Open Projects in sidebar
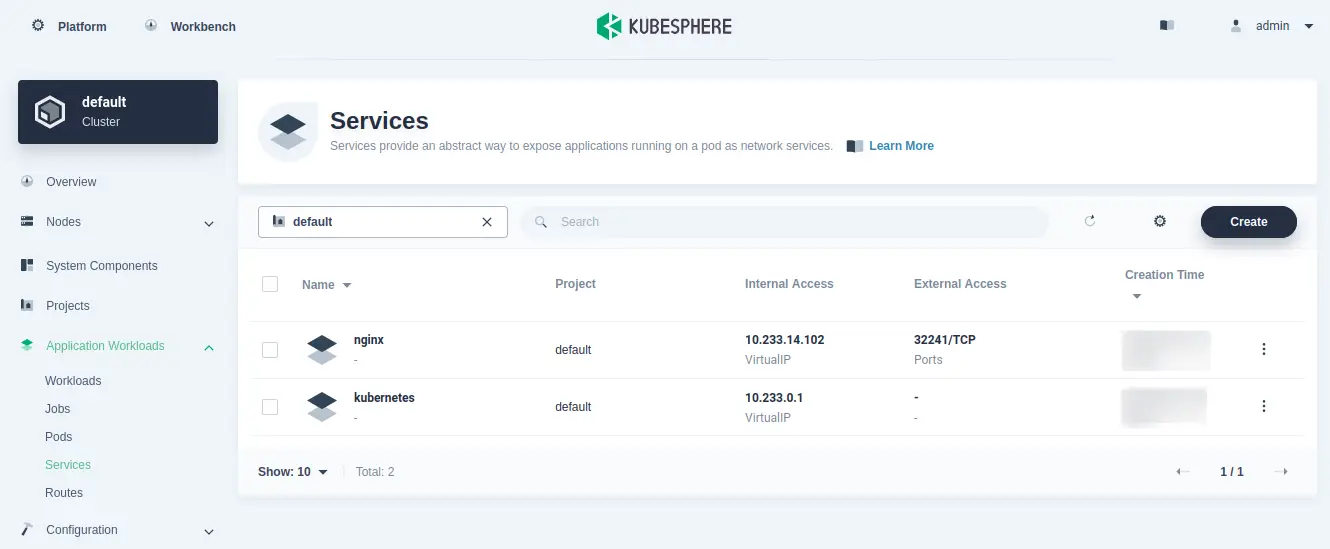 [x=68, y=306]
